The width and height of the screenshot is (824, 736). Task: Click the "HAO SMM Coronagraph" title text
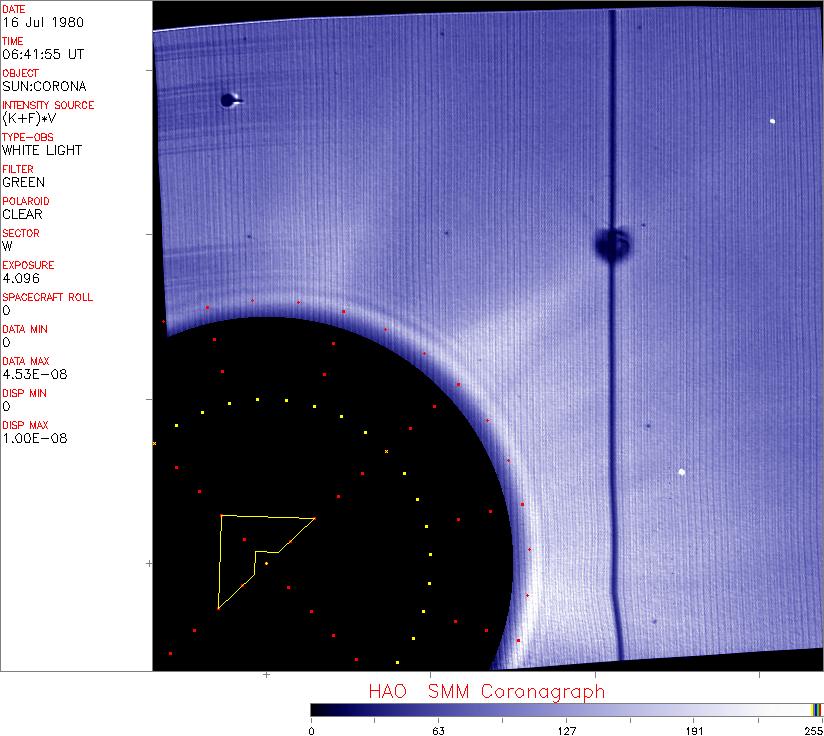[486, 691]
